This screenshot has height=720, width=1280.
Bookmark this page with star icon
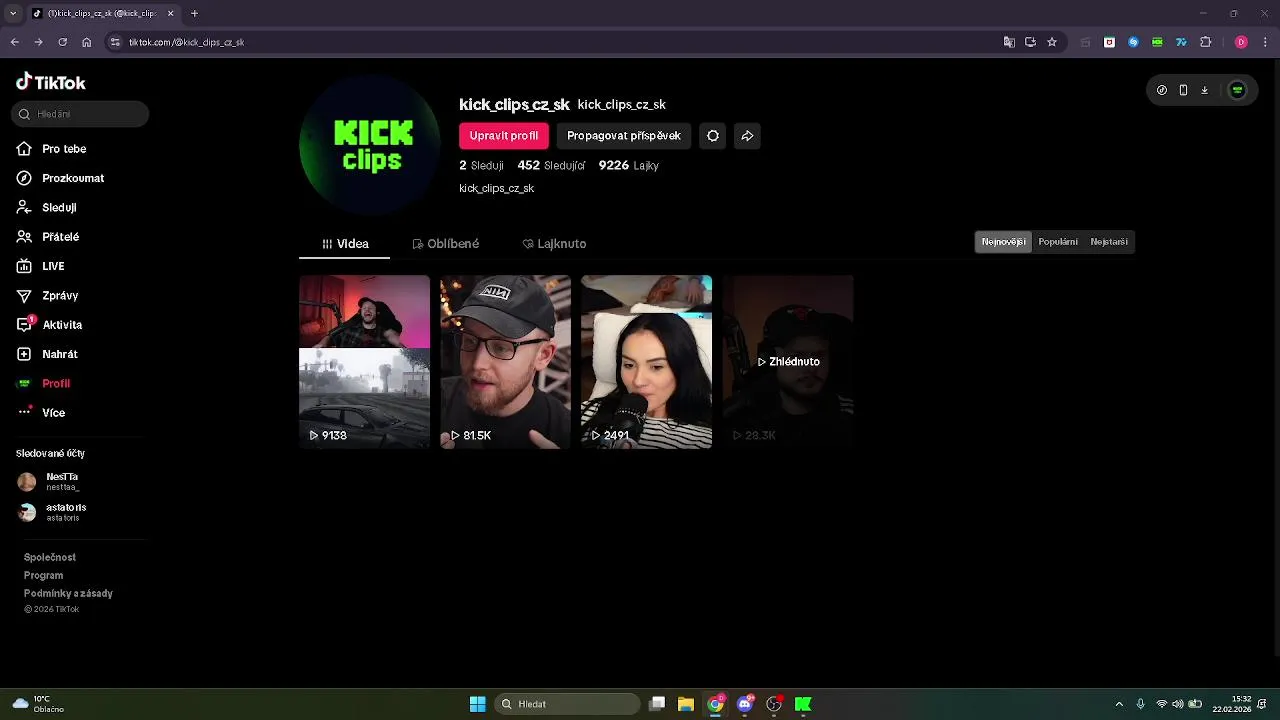click(1052, 42)
